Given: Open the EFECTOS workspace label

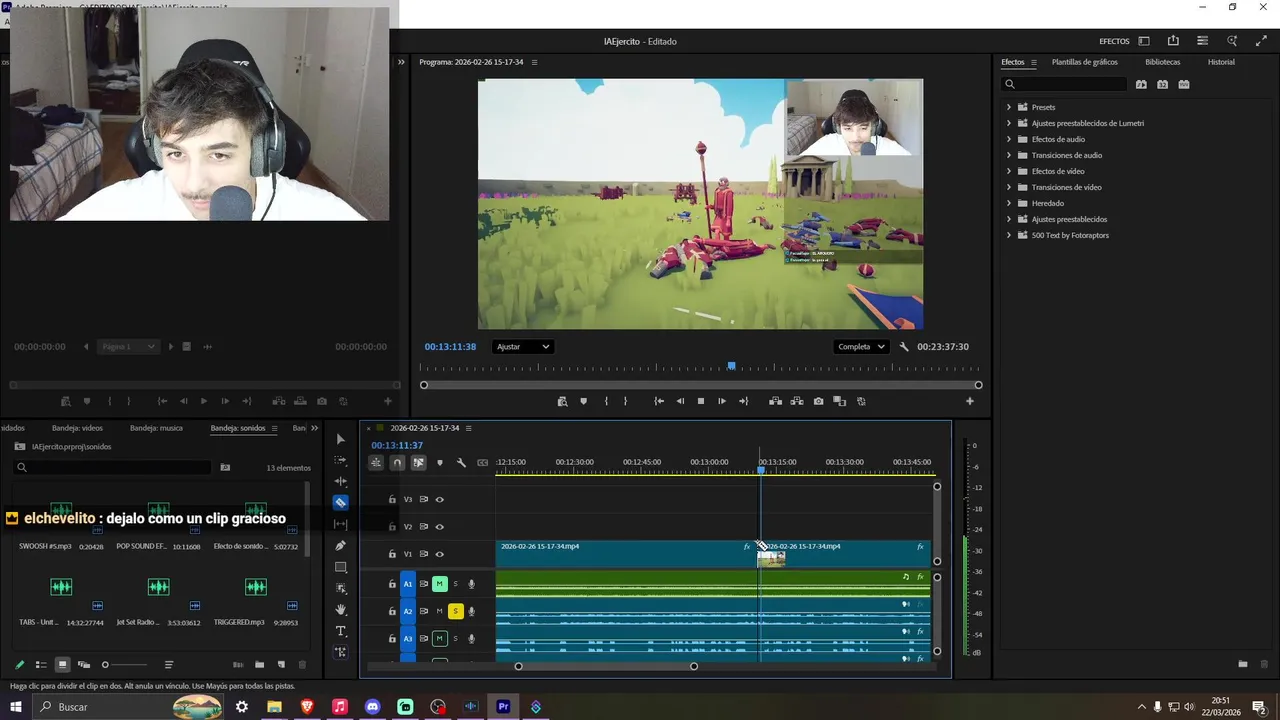Looking at the screenshot, I should tap(1114, 41).
